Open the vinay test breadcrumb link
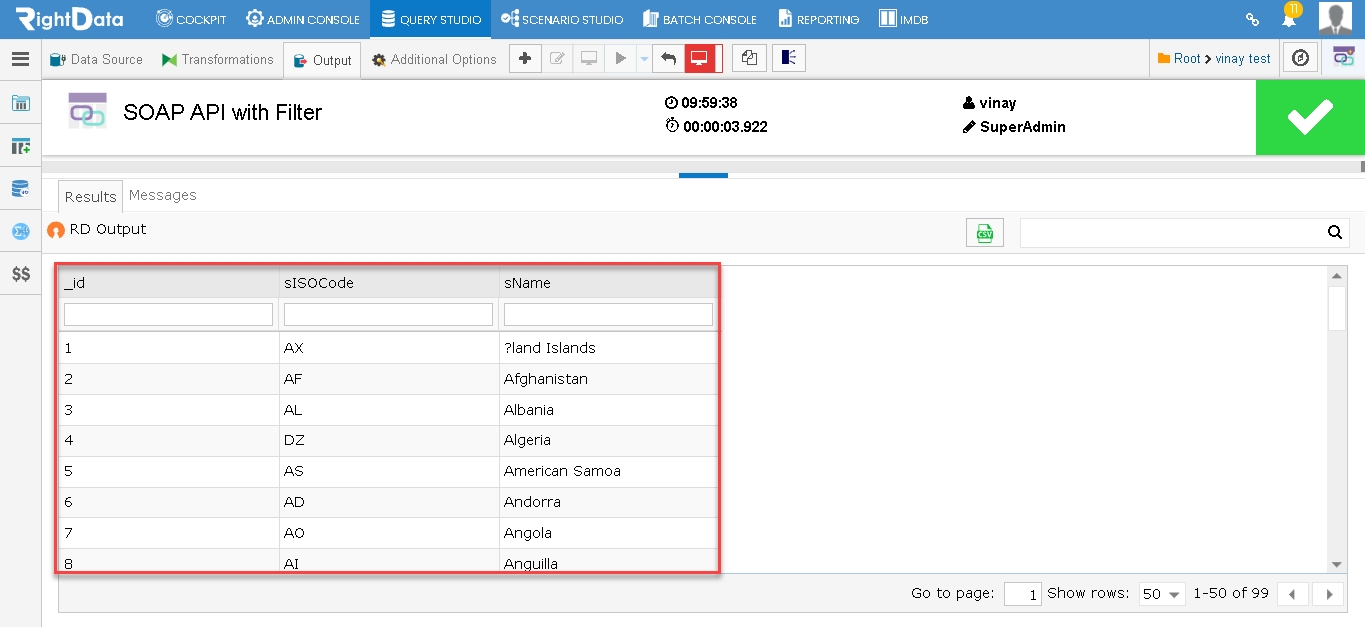Viewport: 1365px width, 627px height. [1243, 59]
